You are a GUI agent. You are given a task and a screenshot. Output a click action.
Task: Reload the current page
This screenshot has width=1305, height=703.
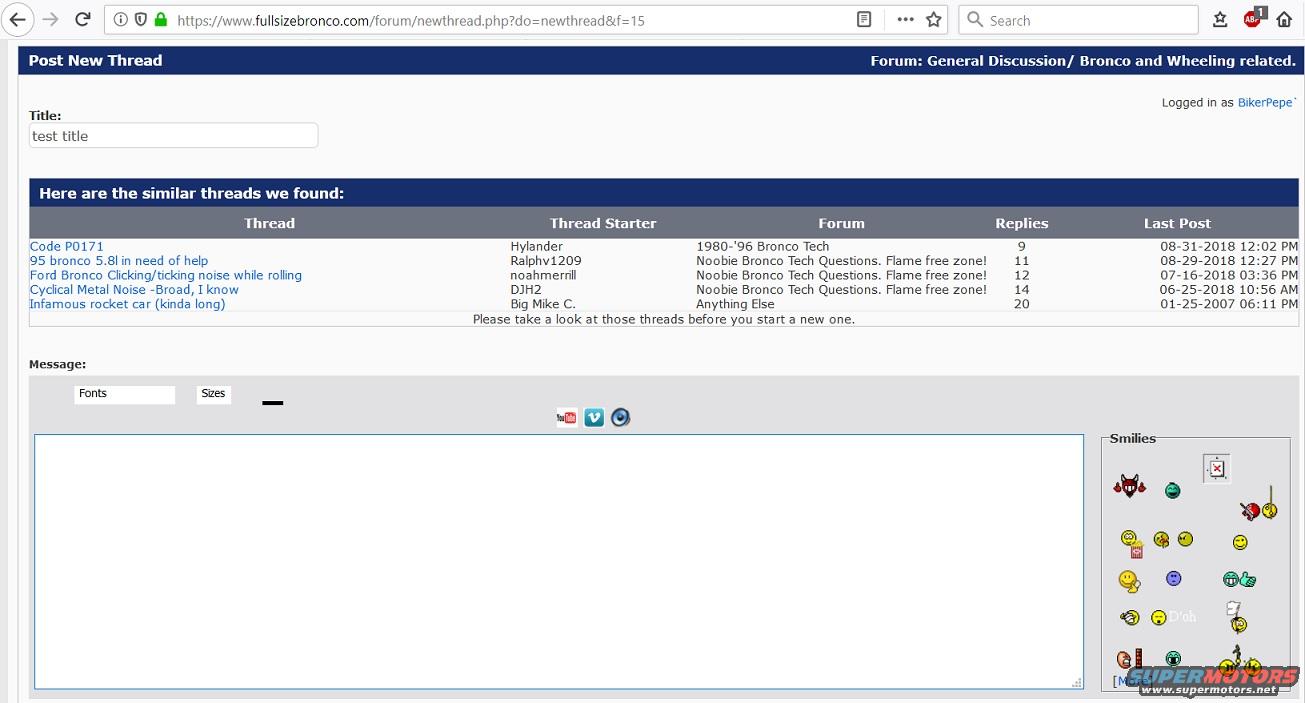click(83, 20)
